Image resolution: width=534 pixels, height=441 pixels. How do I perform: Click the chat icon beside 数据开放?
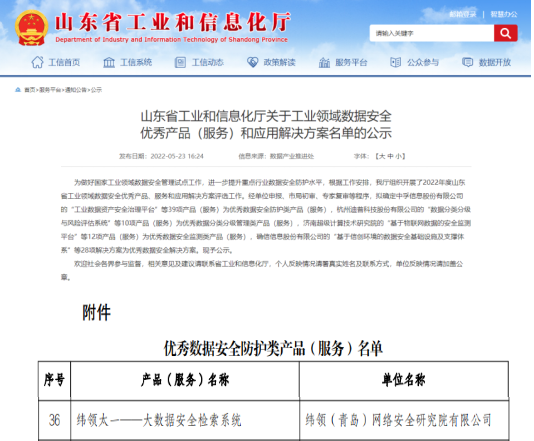click(x=467, y=62)
